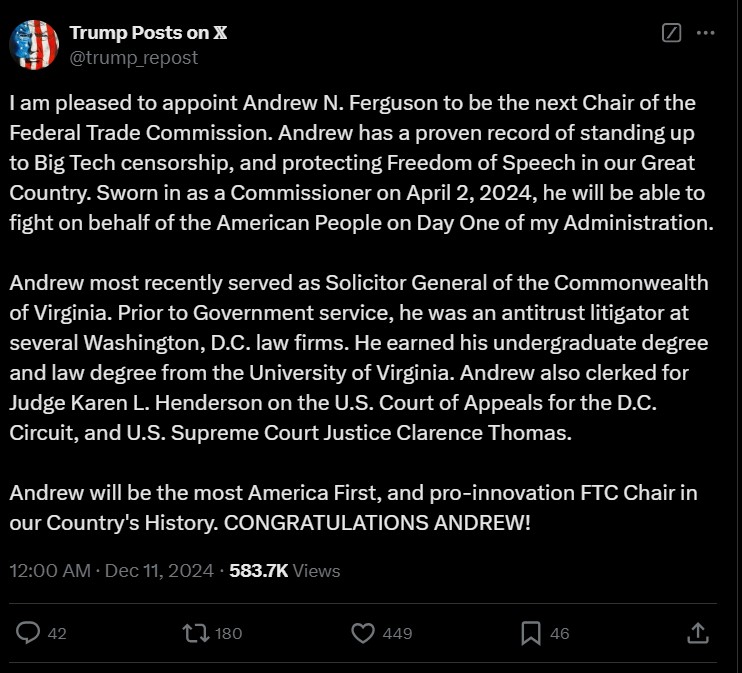This screenshot has height=673, width=742.
Task: Open the three-dot more options menu
Action: [705, 33]
